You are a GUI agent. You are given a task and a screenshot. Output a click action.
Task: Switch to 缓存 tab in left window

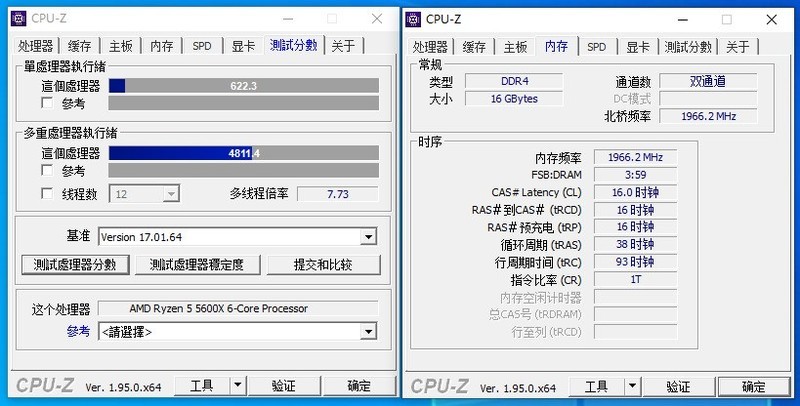80,46
